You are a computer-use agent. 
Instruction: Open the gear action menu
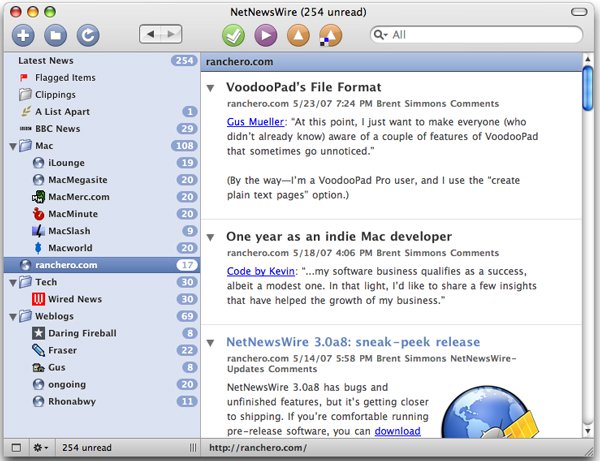pos(41,448)
